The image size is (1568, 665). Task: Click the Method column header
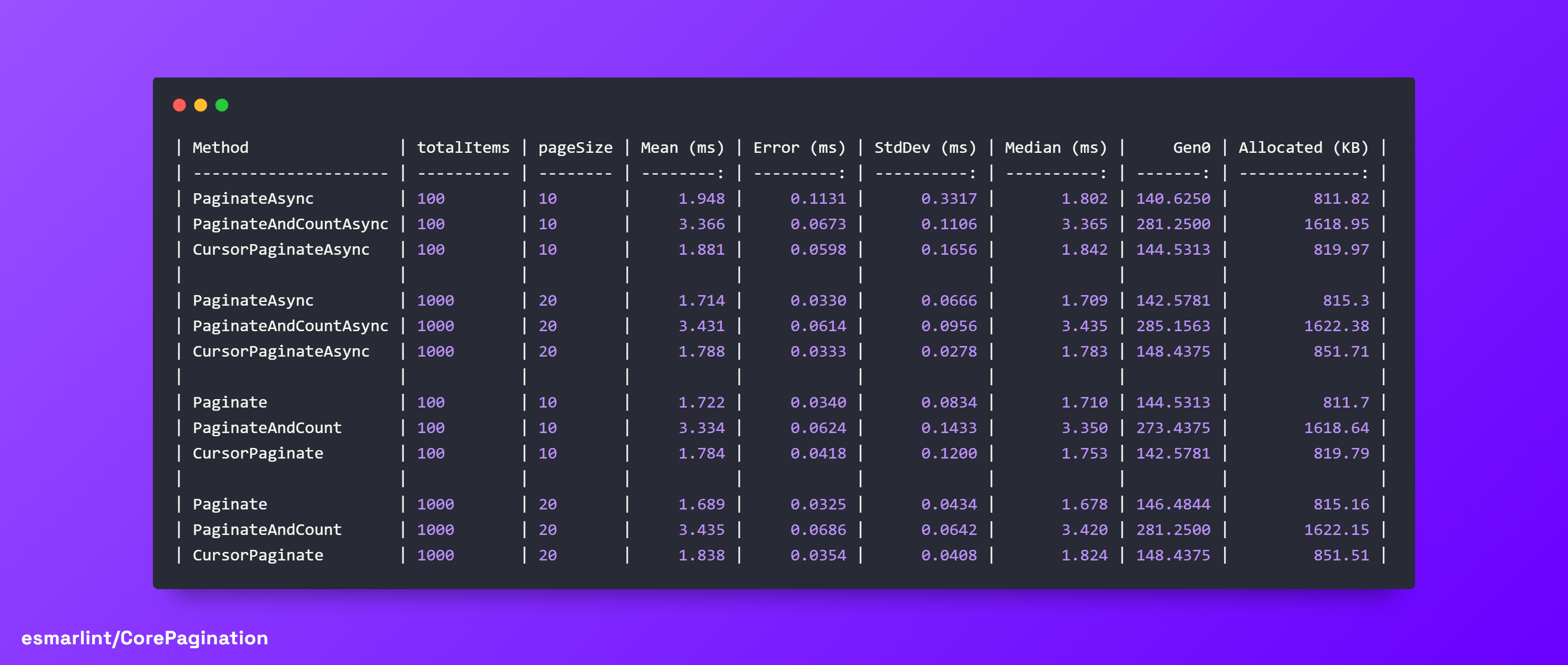[220, 148]
